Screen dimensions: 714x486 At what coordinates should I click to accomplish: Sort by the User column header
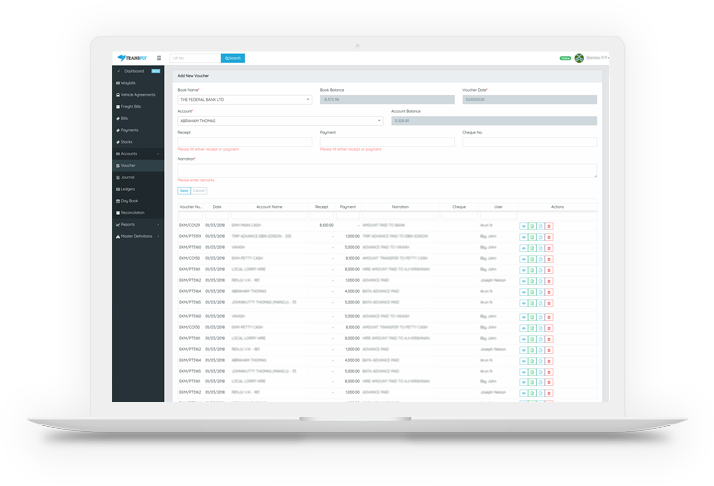[498, 207]
